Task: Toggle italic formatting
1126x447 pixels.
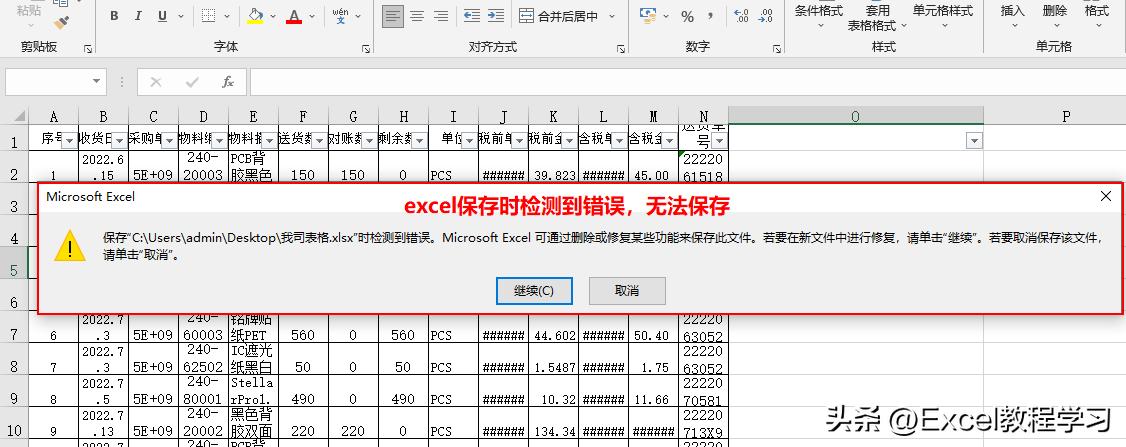Action: click(x=138, y=16)
